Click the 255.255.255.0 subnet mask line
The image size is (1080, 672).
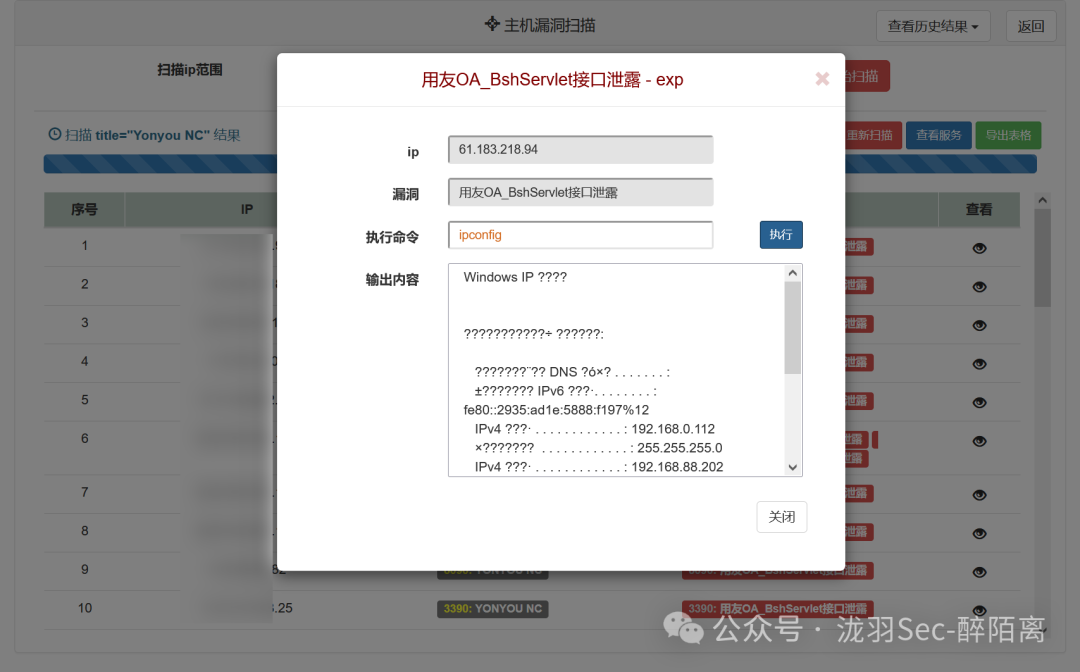pyautogui.click(x=598, y=448)
